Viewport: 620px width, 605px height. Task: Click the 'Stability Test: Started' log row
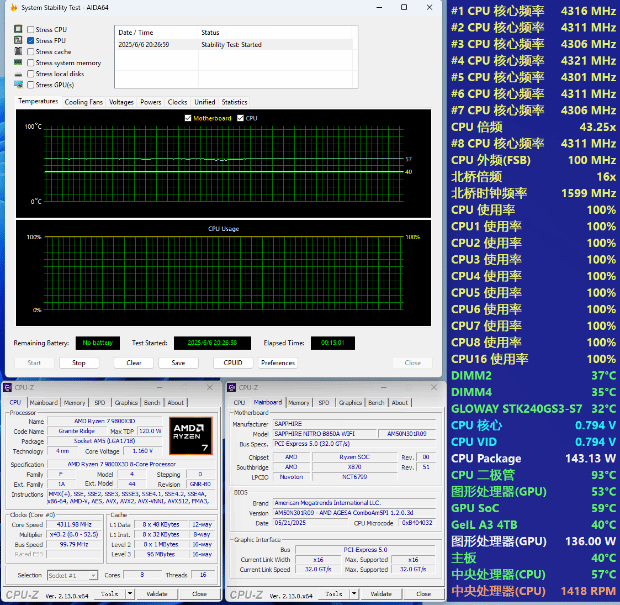233,45
